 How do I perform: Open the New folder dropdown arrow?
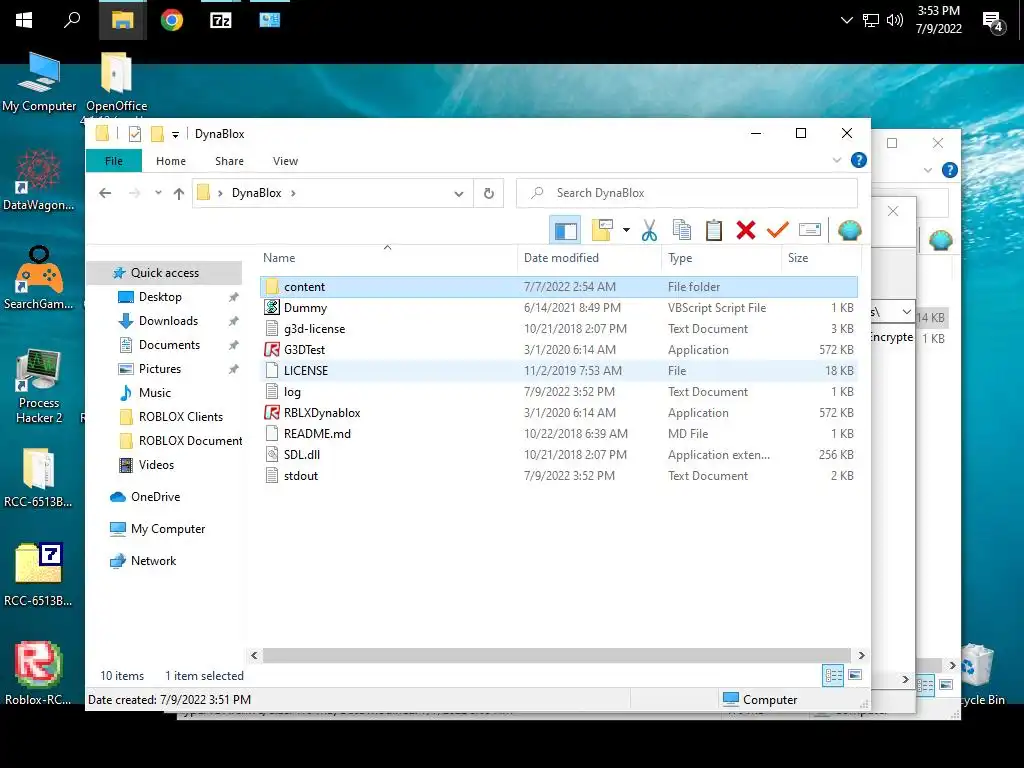pos(626,230)
